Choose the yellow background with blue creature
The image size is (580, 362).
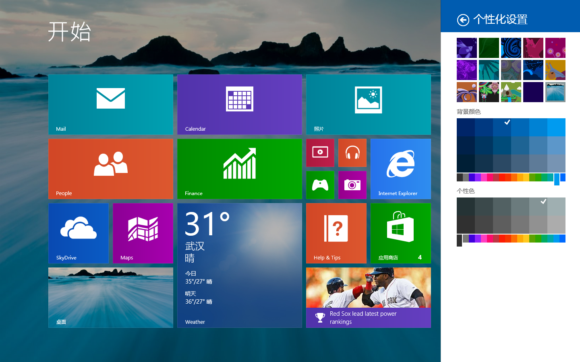(555, 70)
